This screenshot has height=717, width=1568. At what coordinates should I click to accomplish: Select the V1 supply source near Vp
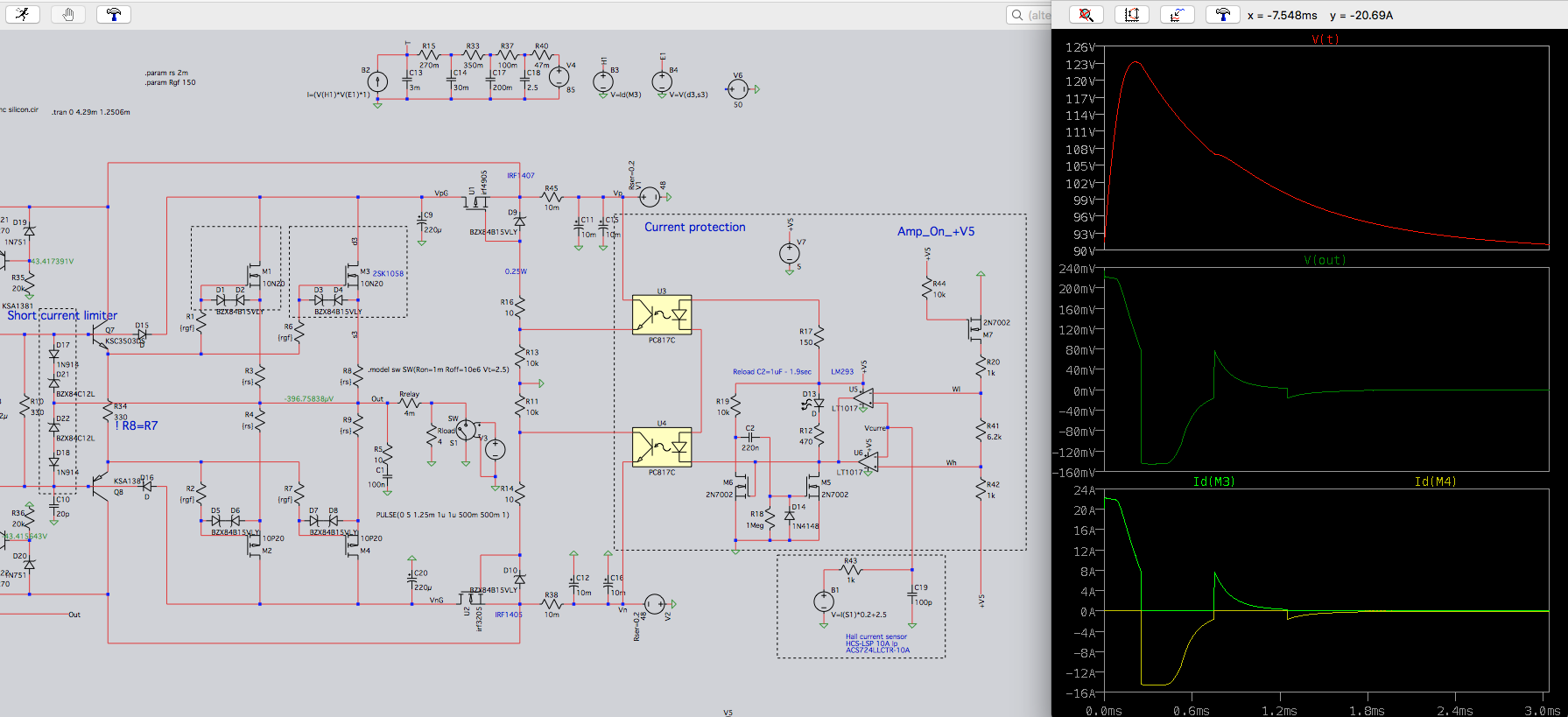point(650,197)
